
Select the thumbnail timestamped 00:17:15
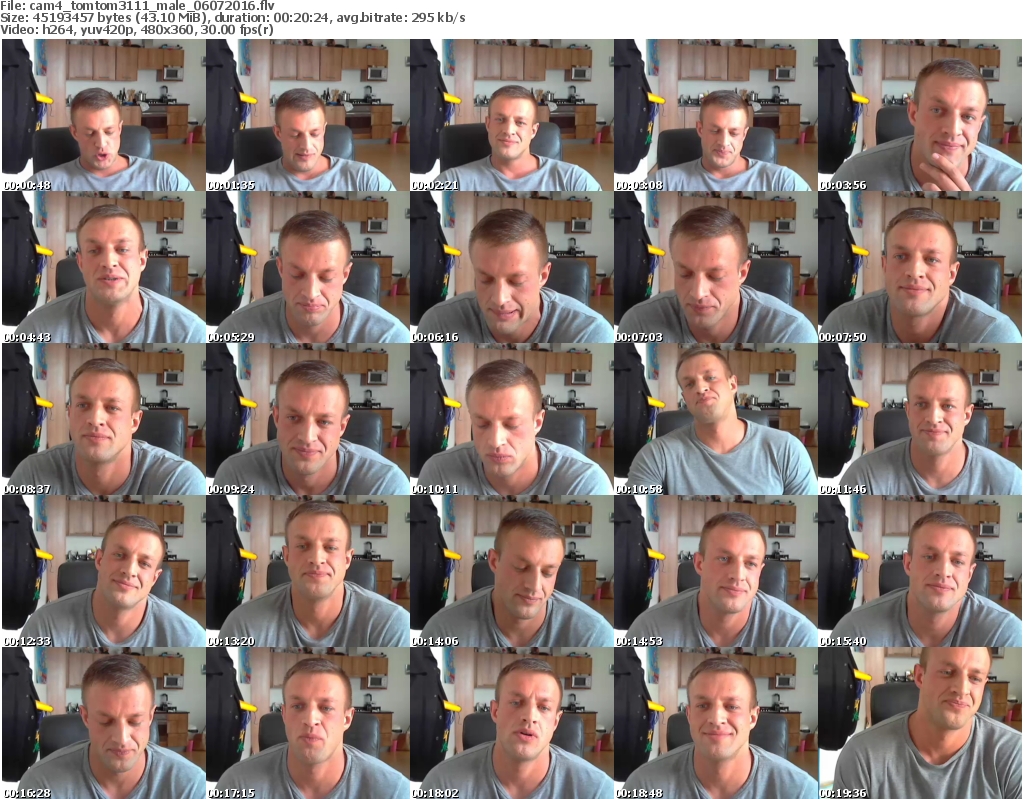pos(308,723)
